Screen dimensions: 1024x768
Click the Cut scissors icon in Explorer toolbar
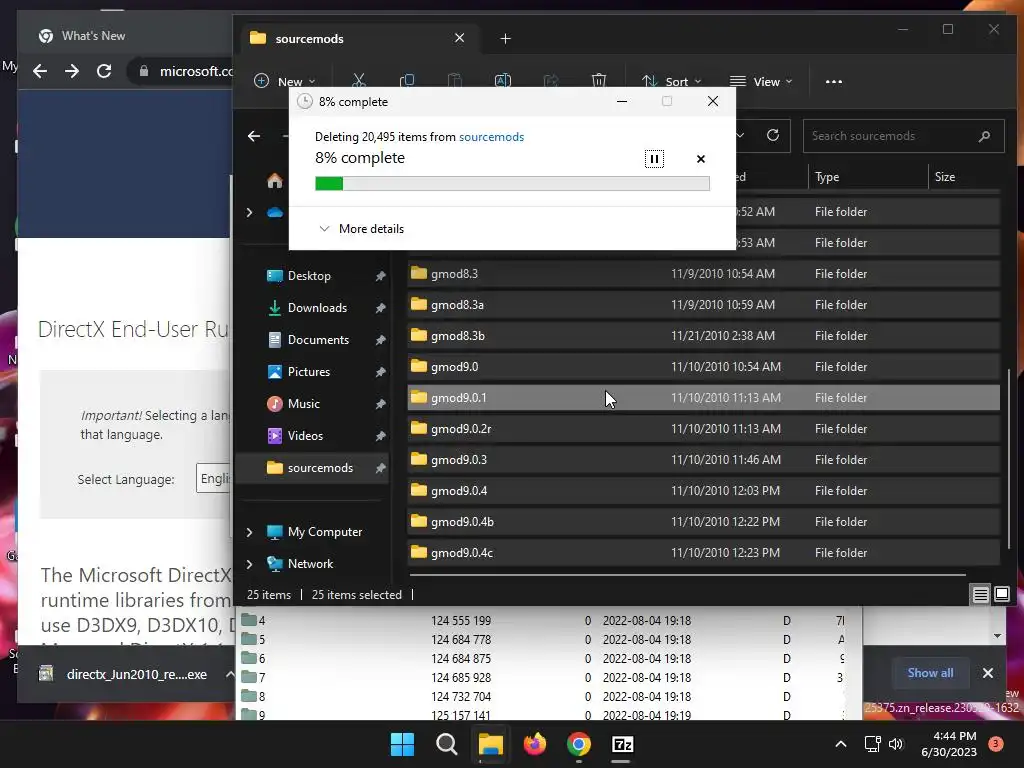(359, 80)
